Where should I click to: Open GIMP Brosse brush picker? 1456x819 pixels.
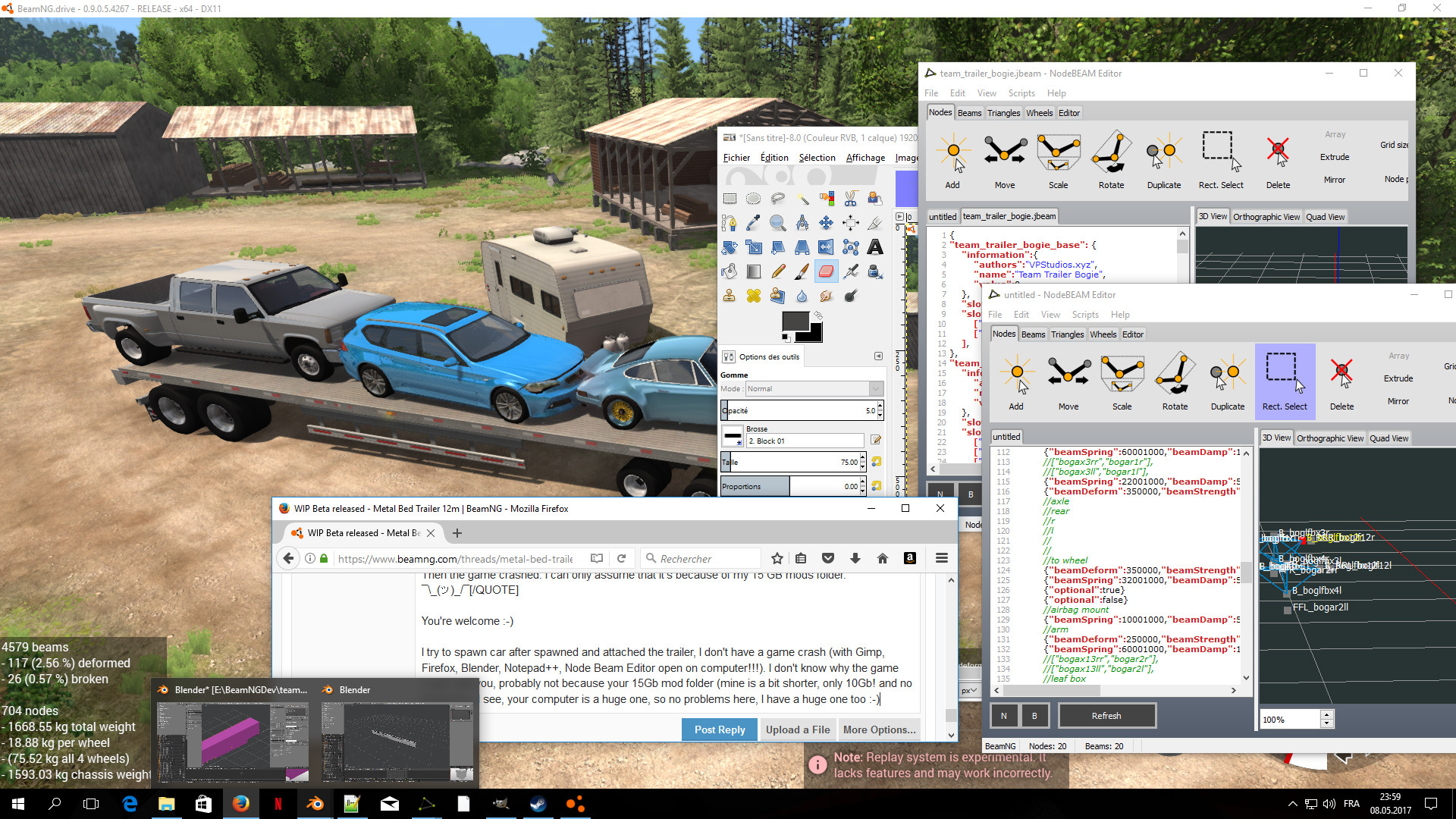click(x=733, y=438)
